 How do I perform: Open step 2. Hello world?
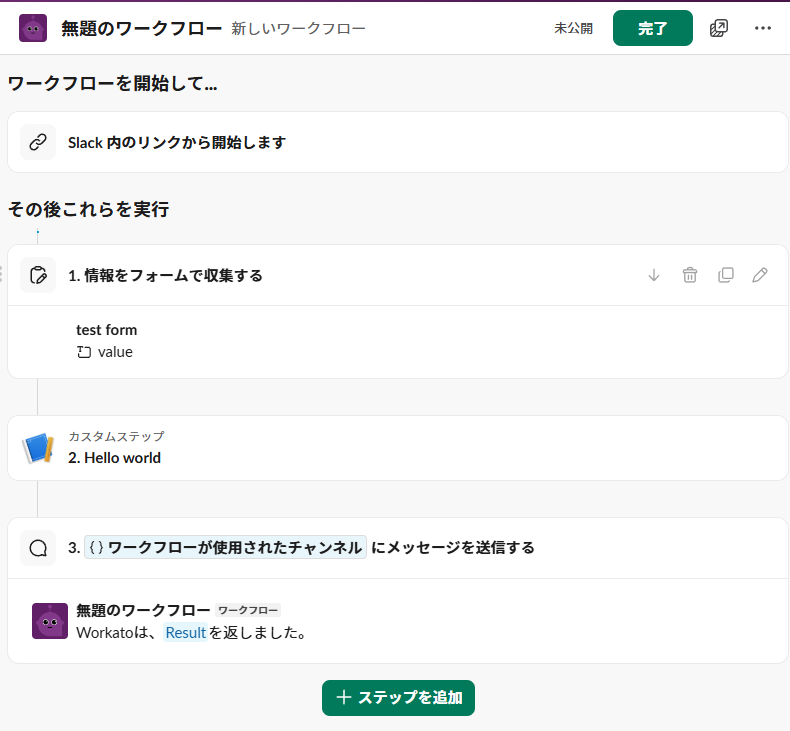[x=398, y=448]
